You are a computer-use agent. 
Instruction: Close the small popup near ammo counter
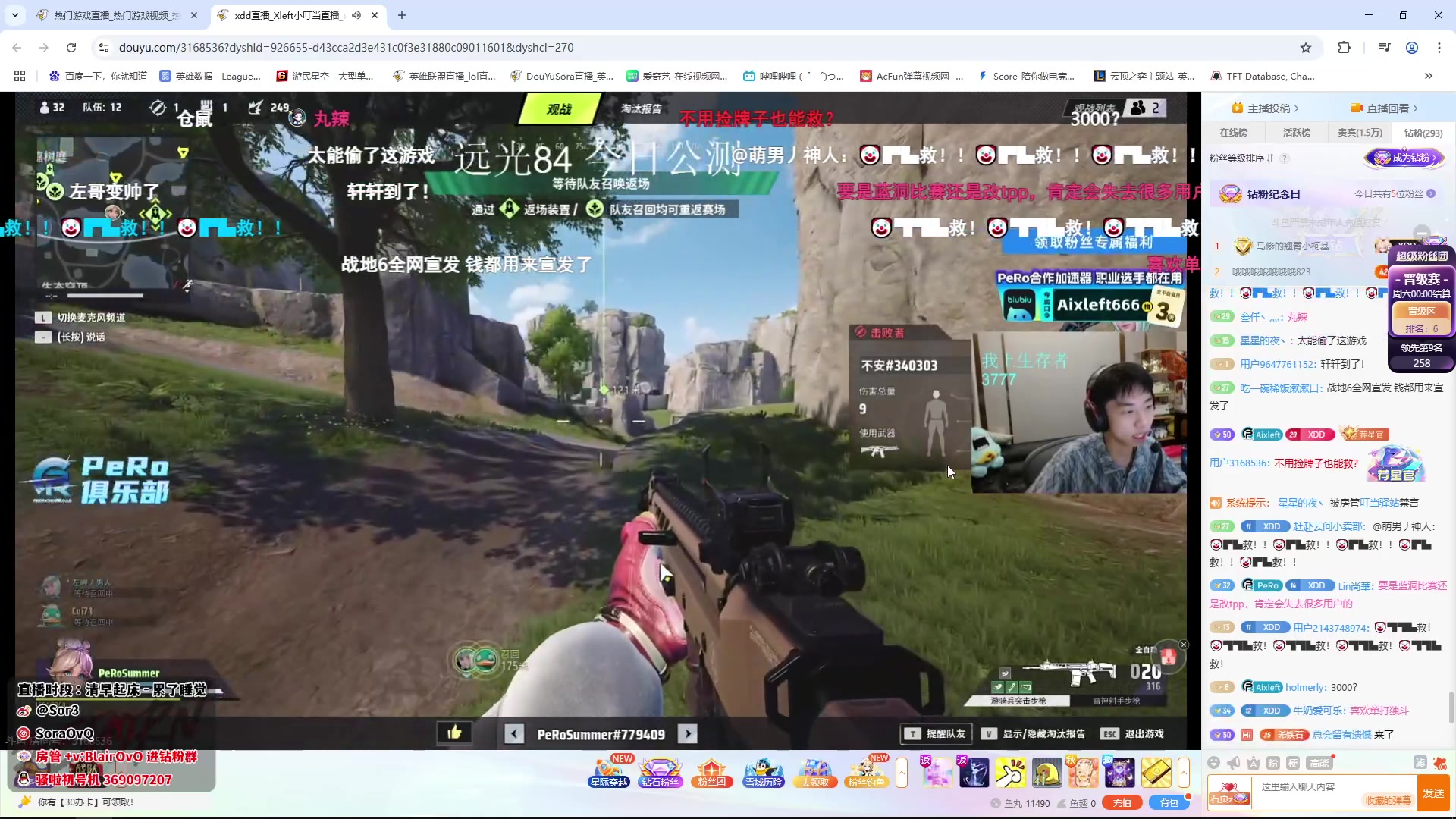[1184, 645]
